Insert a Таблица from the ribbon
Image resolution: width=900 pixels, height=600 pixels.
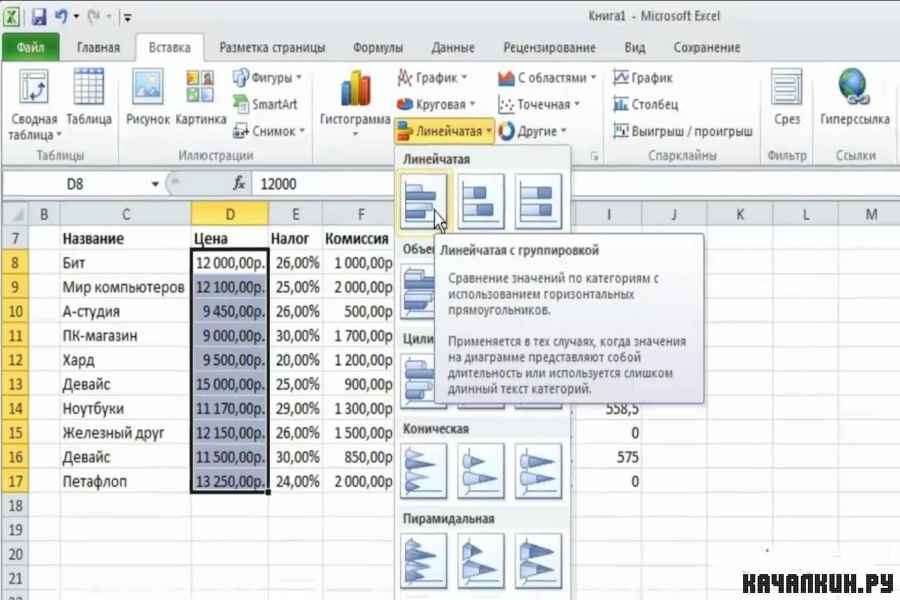pyautogui.click(x=88, y=98)
